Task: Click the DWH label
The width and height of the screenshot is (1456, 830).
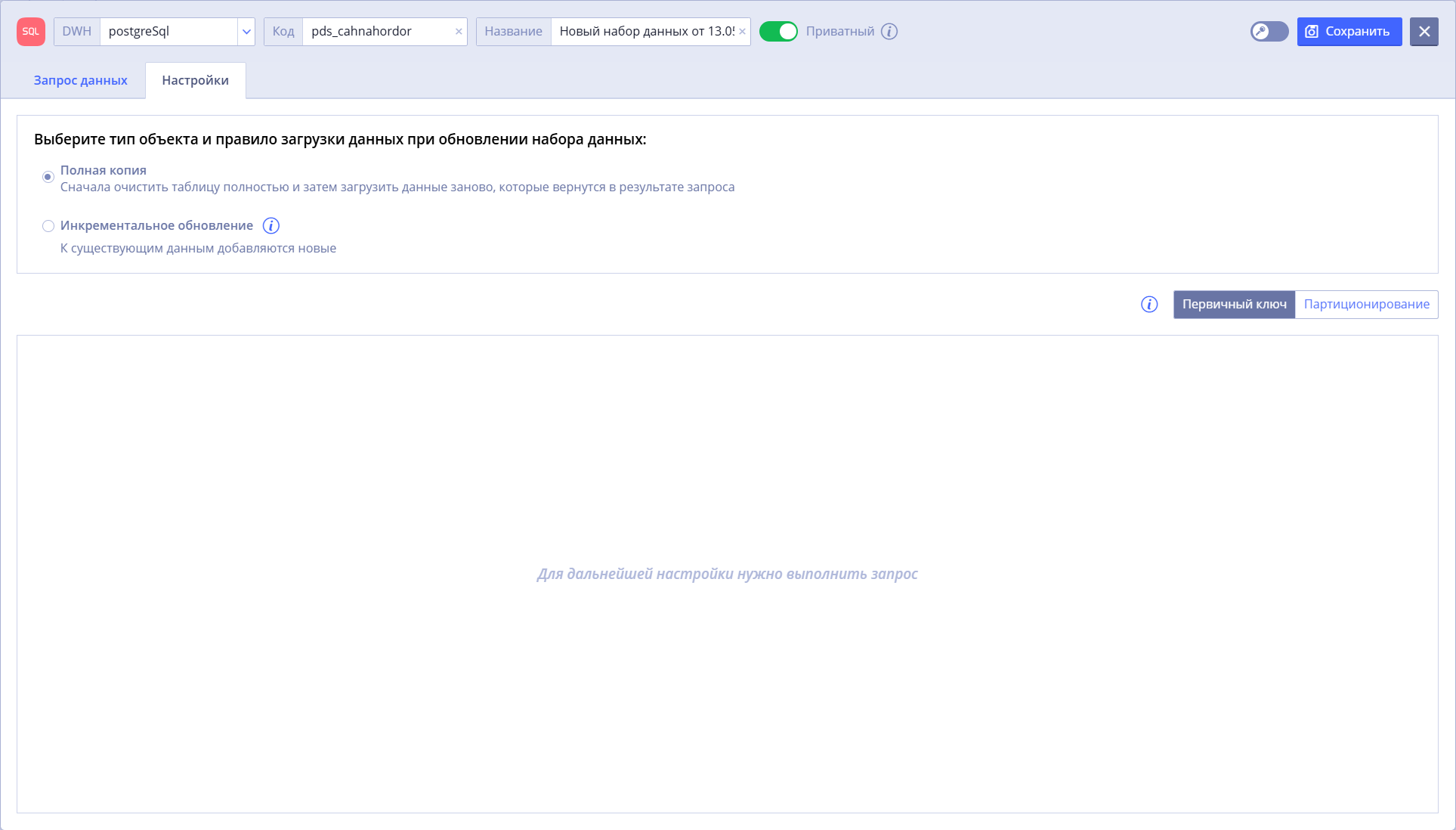Action: (x=77, y=32)
